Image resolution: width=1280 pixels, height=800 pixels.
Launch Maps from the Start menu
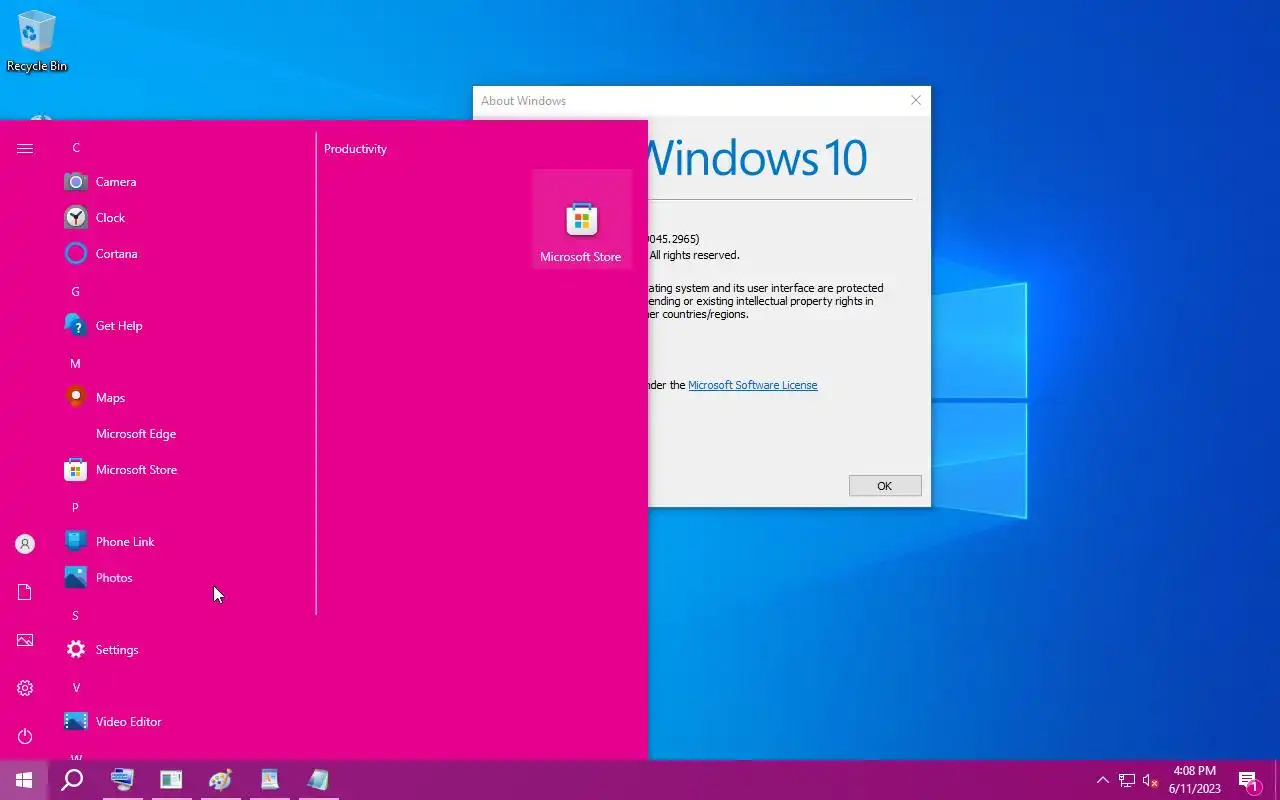[x=186, y=398]
